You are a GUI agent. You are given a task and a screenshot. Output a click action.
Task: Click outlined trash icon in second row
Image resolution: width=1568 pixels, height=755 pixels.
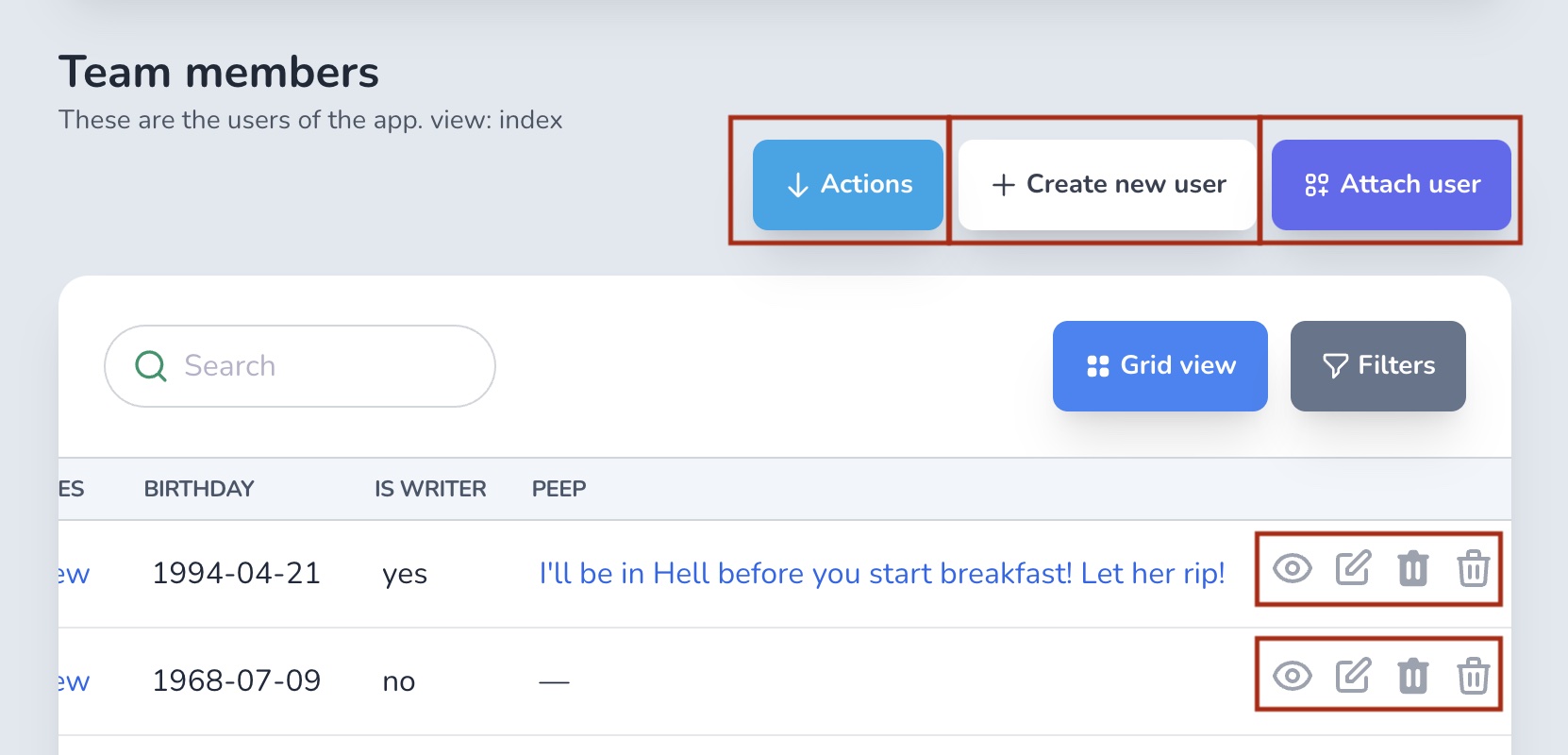pyautogui.click(x=1473, y=676)
